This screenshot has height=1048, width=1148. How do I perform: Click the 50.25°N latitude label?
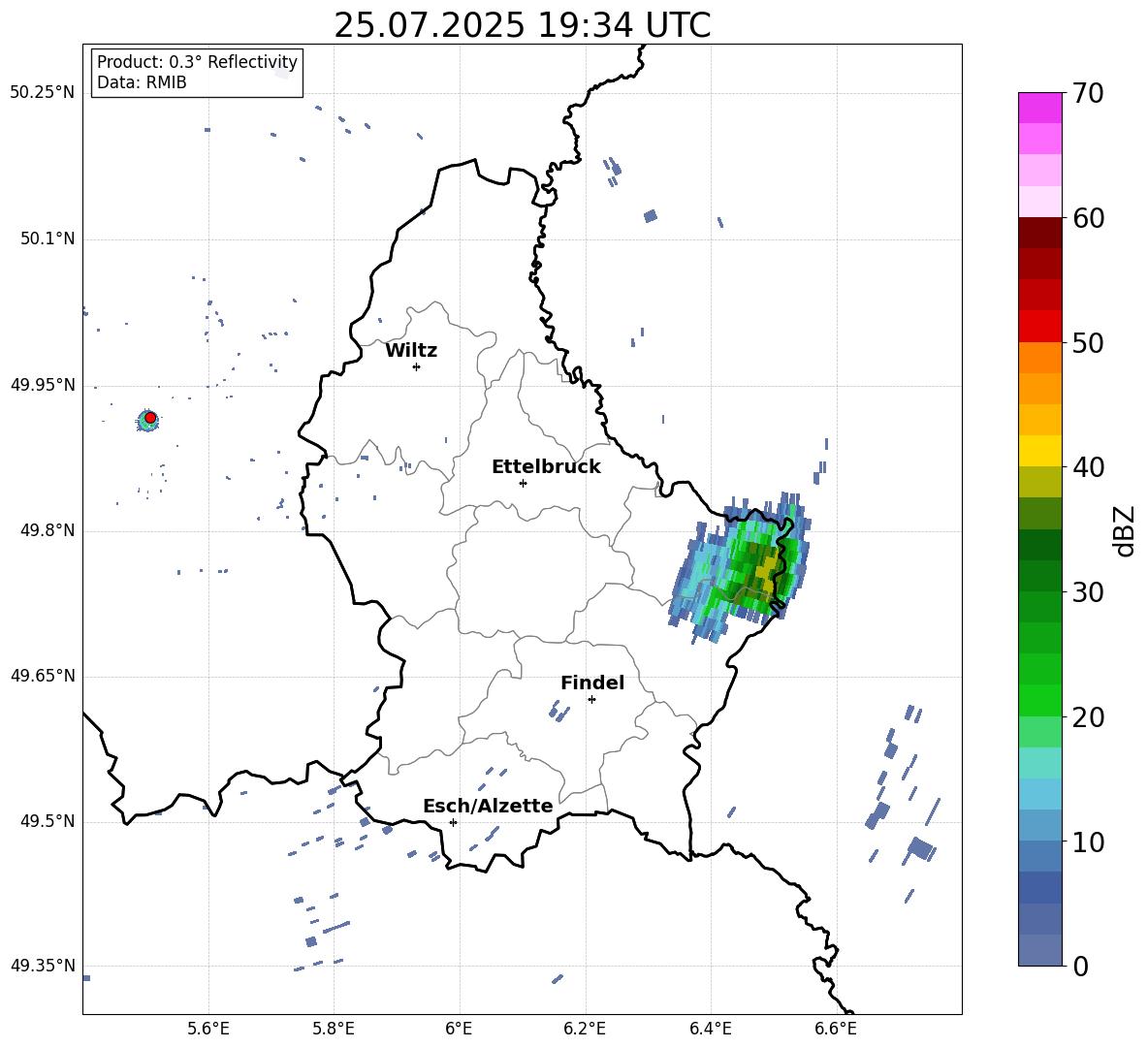tap(43, 93)
